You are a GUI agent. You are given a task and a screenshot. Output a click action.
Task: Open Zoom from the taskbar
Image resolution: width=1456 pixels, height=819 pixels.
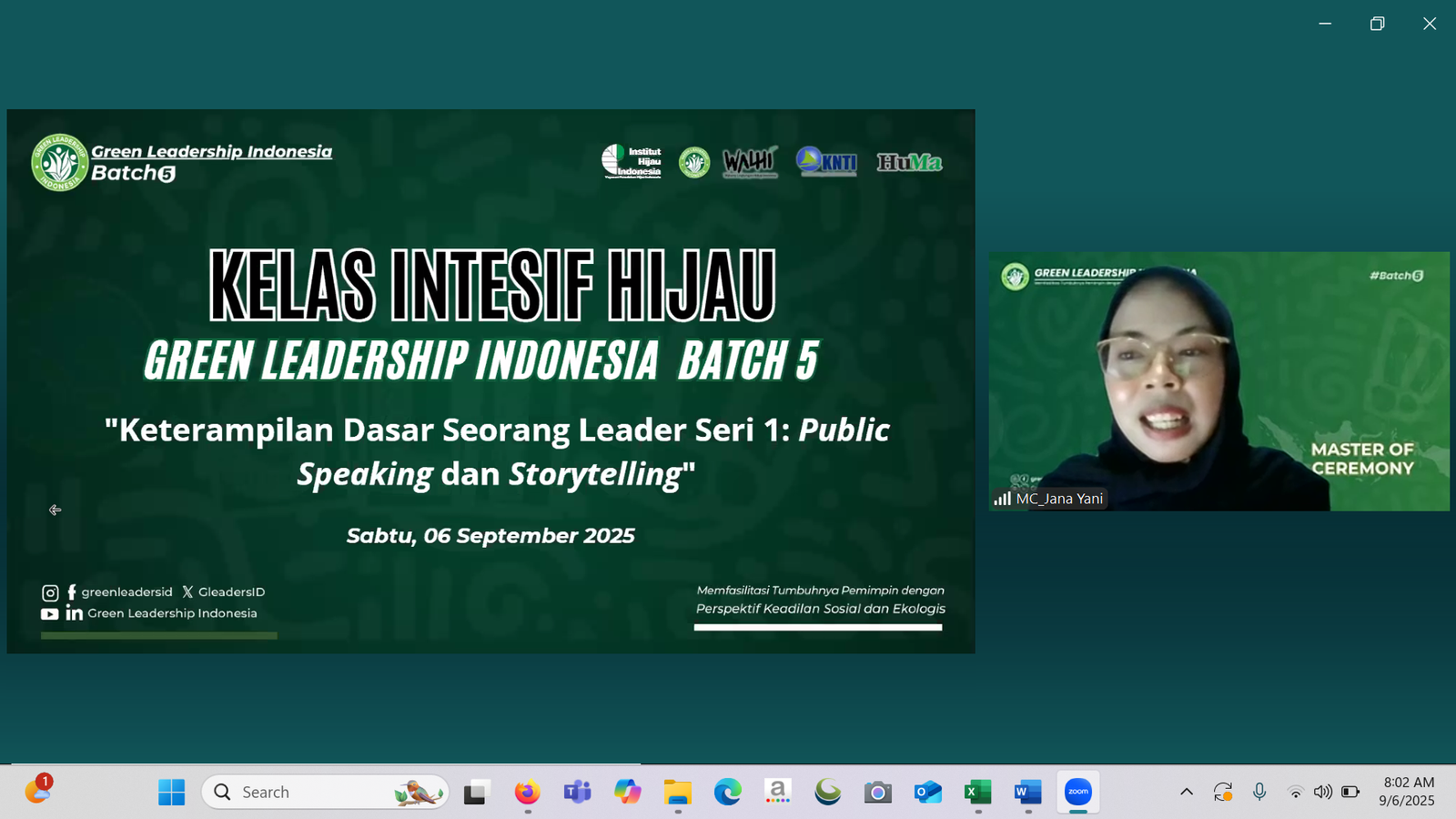1077,792
